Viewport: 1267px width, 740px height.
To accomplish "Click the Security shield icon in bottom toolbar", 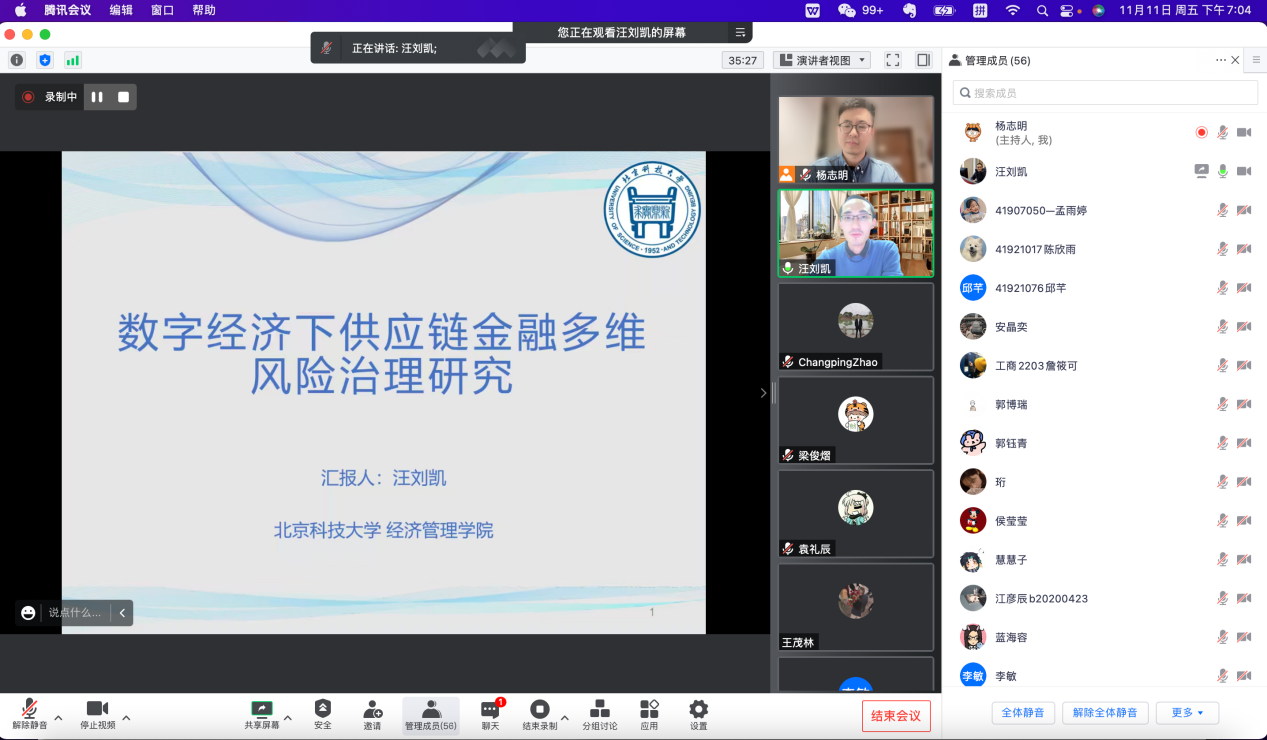I will click(x=322, y=710).
